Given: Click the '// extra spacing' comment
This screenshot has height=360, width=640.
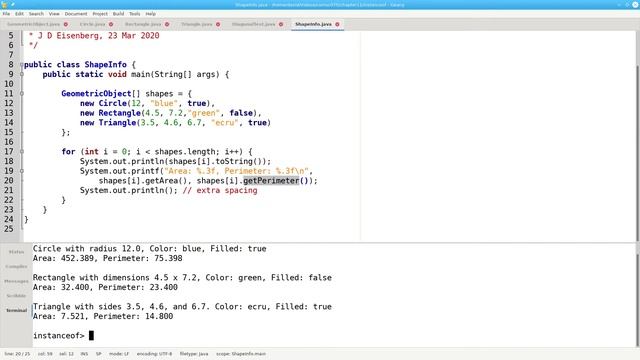Looking at the screenshot, I should pyautogui.click(x=220, y=191).
